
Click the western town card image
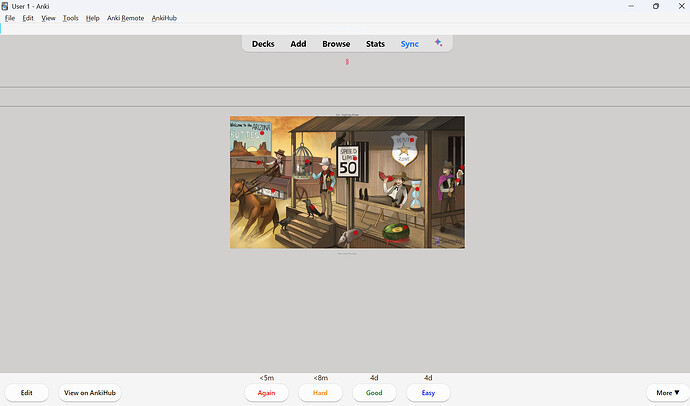(x=347, y=182)
